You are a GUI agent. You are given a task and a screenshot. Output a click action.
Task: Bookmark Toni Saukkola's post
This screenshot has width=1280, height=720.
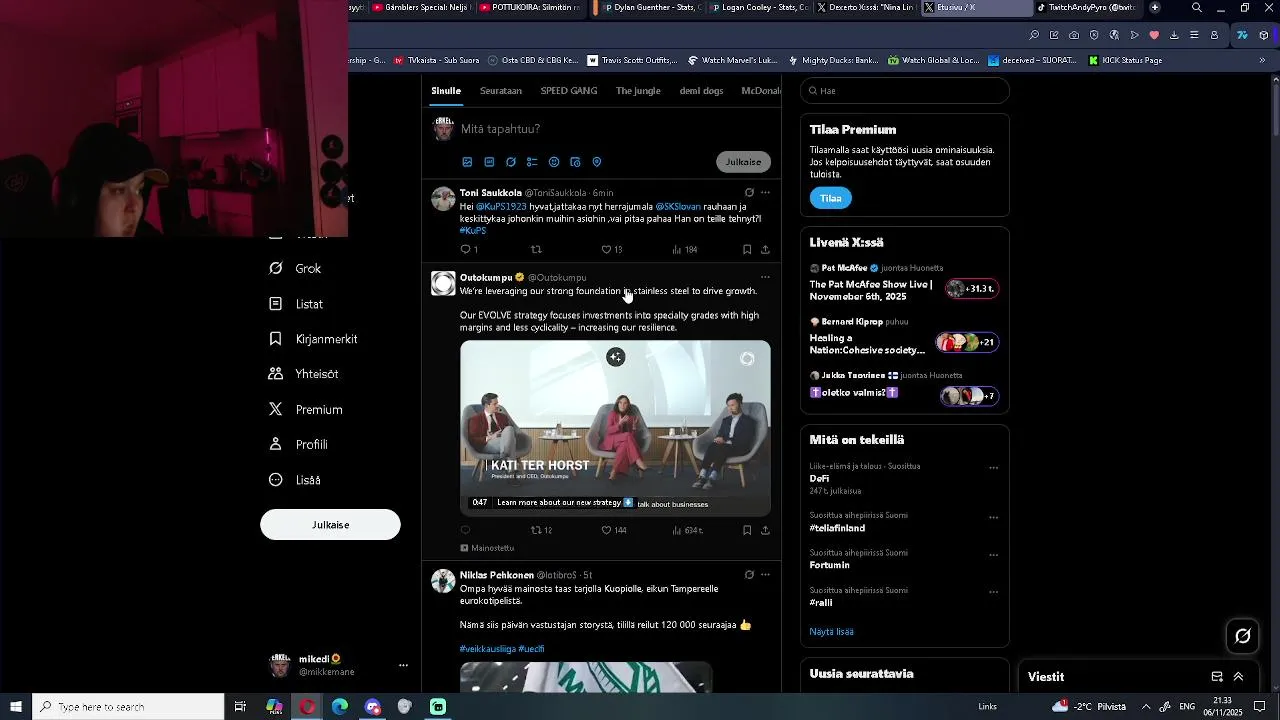click(x=747, y=249)
